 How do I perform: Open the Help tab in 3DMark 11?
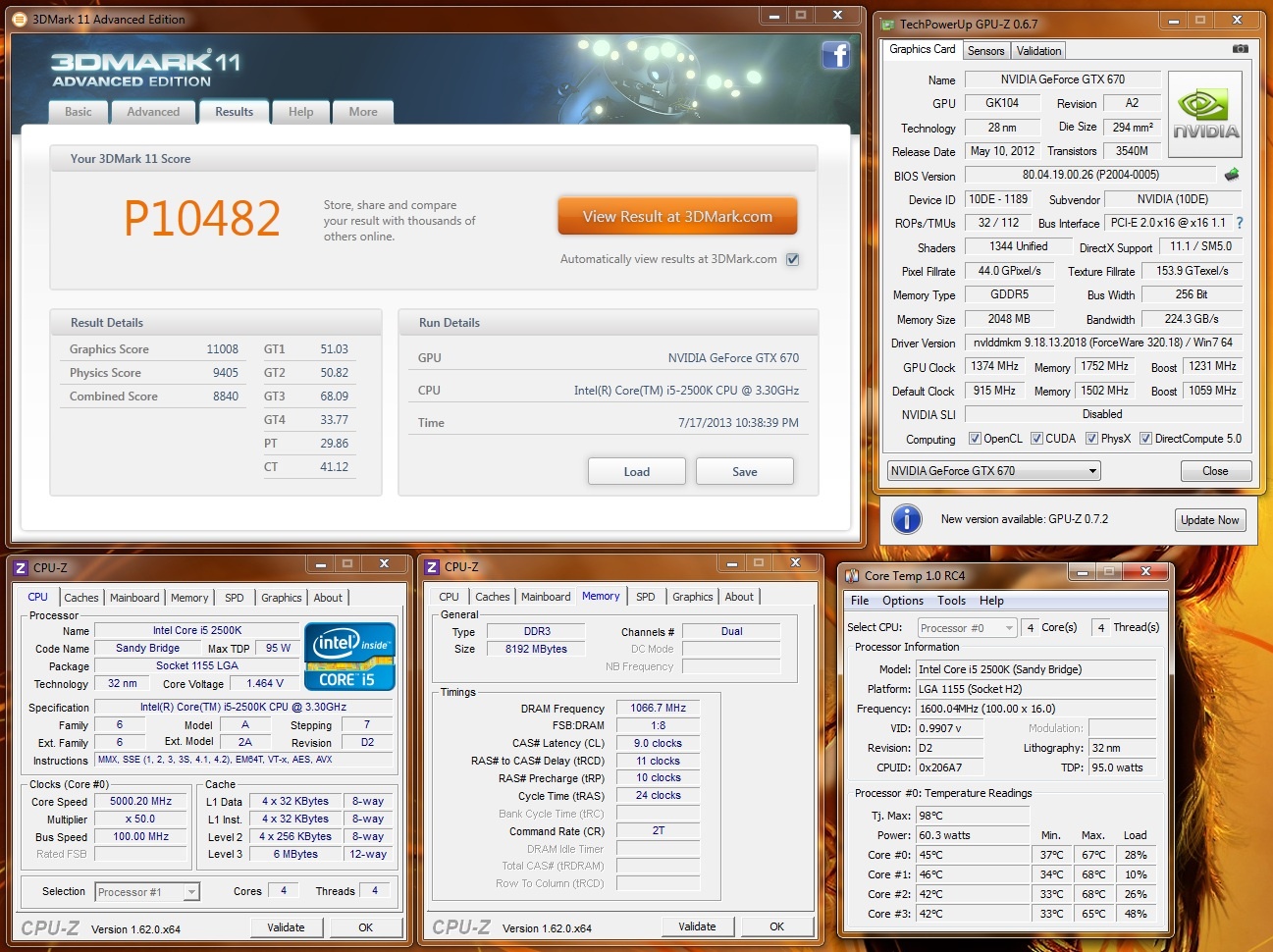pyautogui.click(x=301, y=112)
